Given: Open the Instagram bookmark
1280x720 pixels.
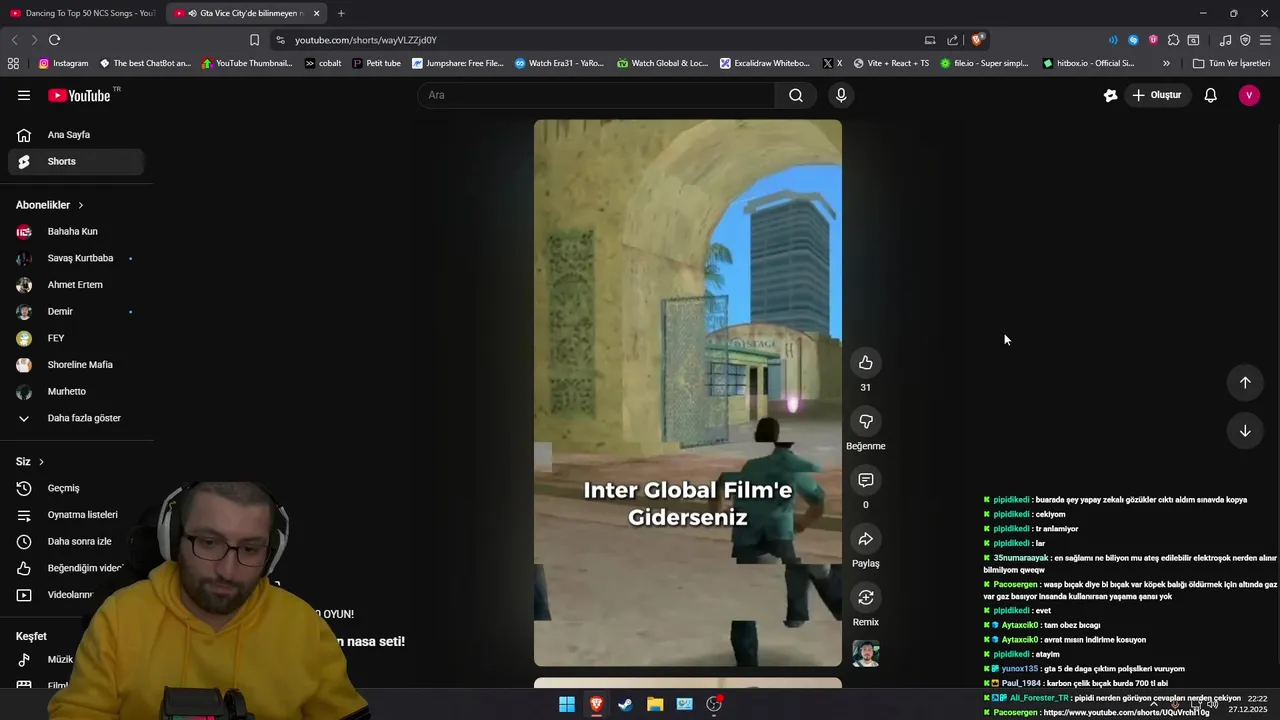Looking at the screenshot, I should coord(63,63).
